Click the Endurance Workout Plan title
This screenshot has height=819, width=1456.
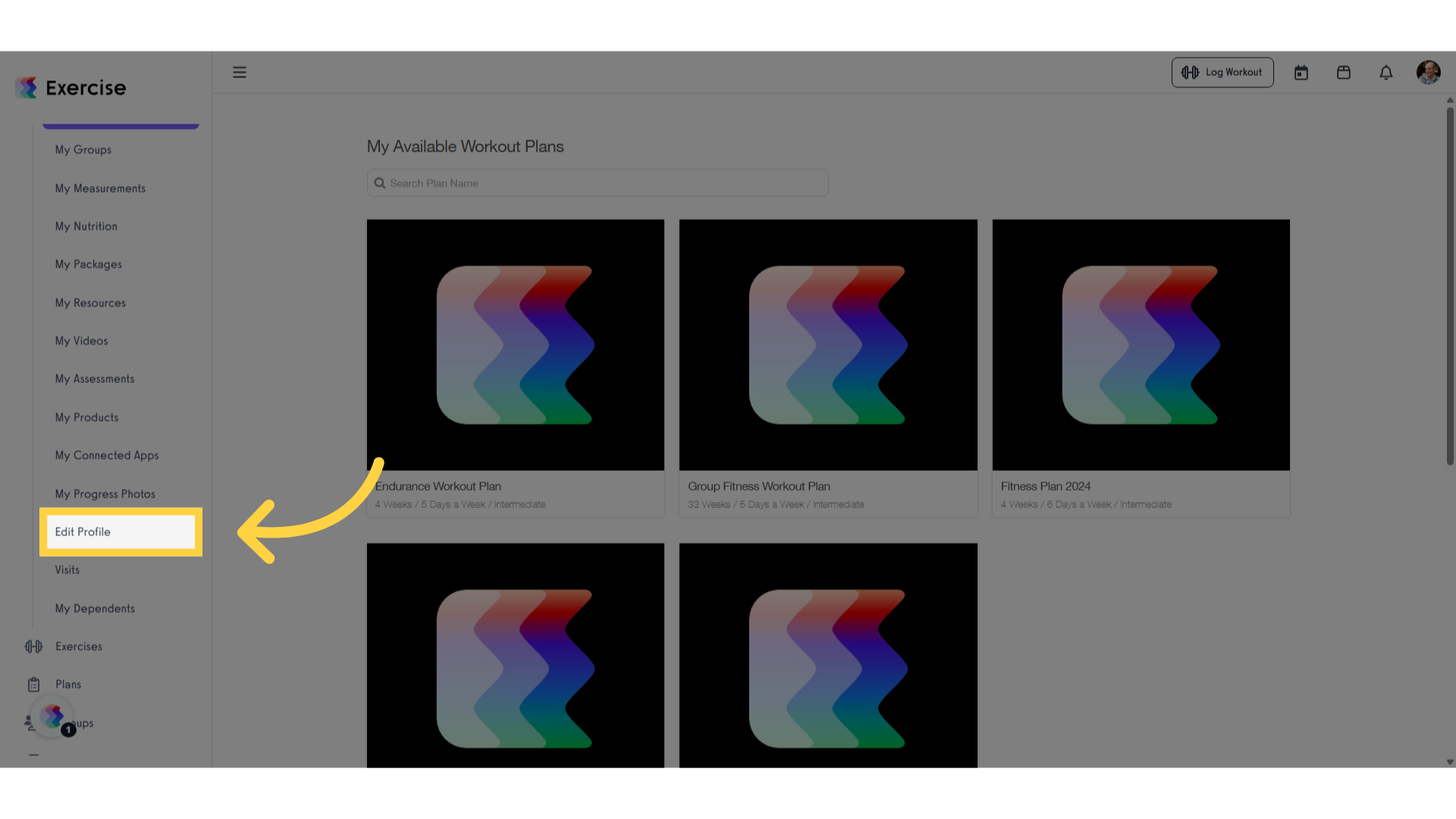(x=438, y=487)
